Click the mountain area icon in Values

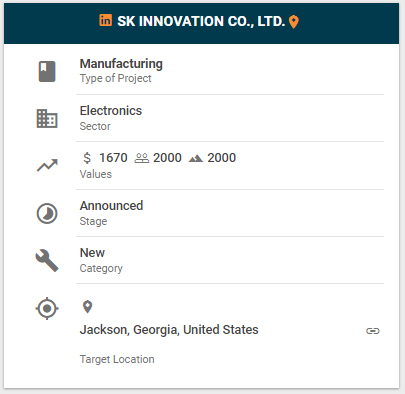tap(196, 158)
